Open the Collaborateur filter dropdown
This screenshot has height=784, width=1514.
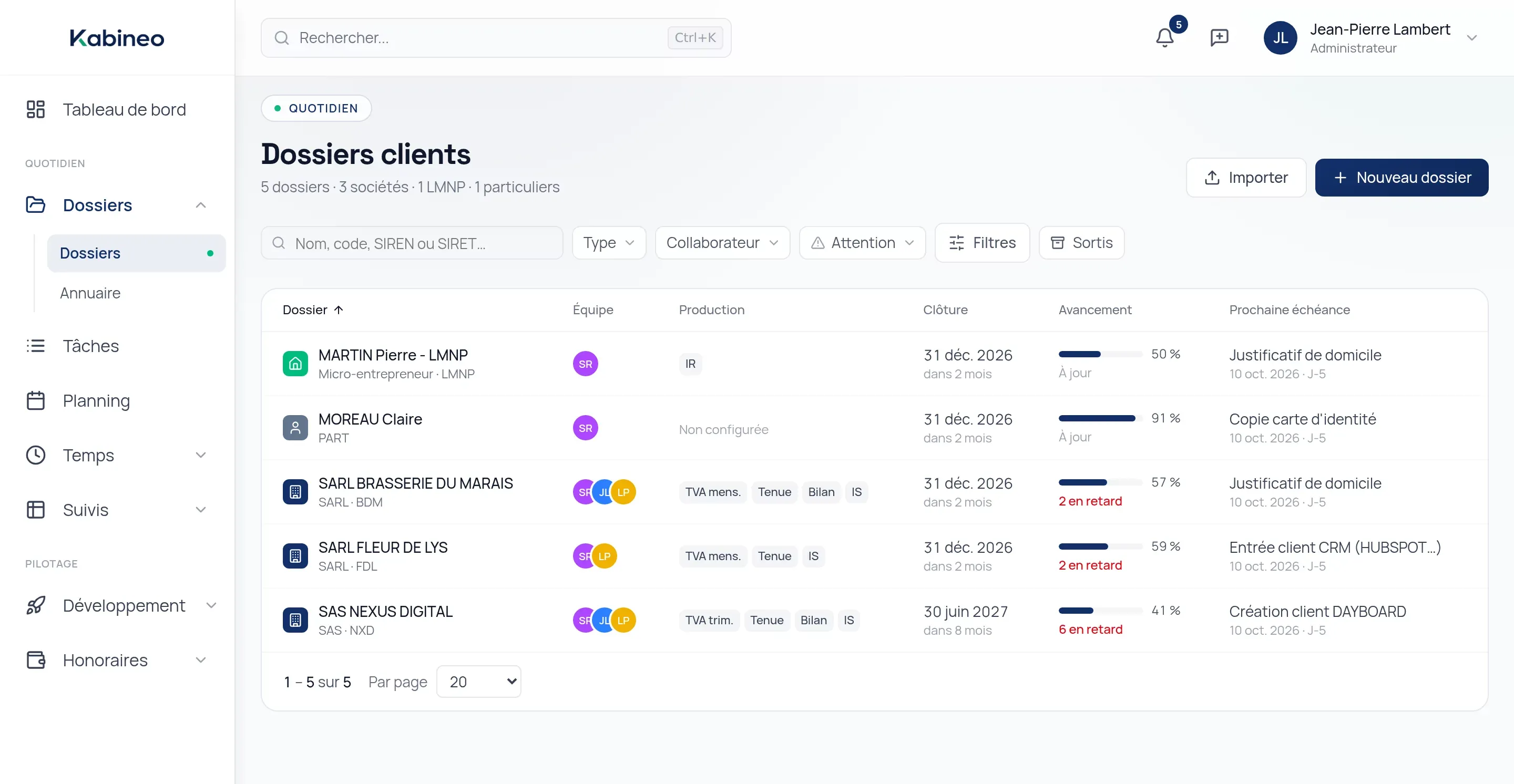[x=722, y=243]
